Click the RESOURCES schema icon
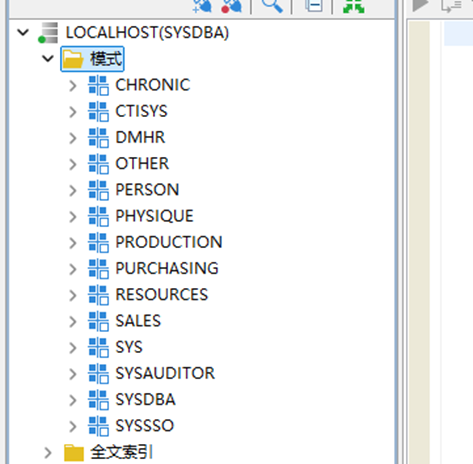 coord(98,295)
